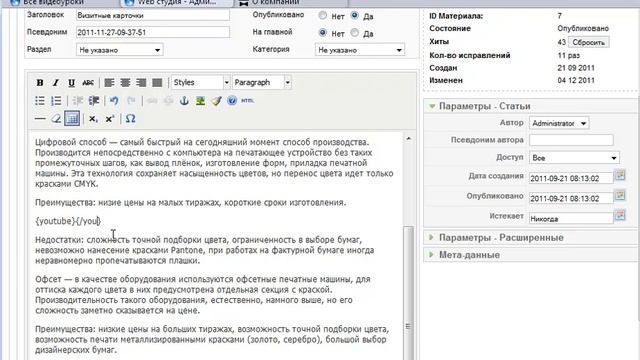Viewport: 640px width, 360px height.
Task: Insert an anchor
Action: coord(184,100)
